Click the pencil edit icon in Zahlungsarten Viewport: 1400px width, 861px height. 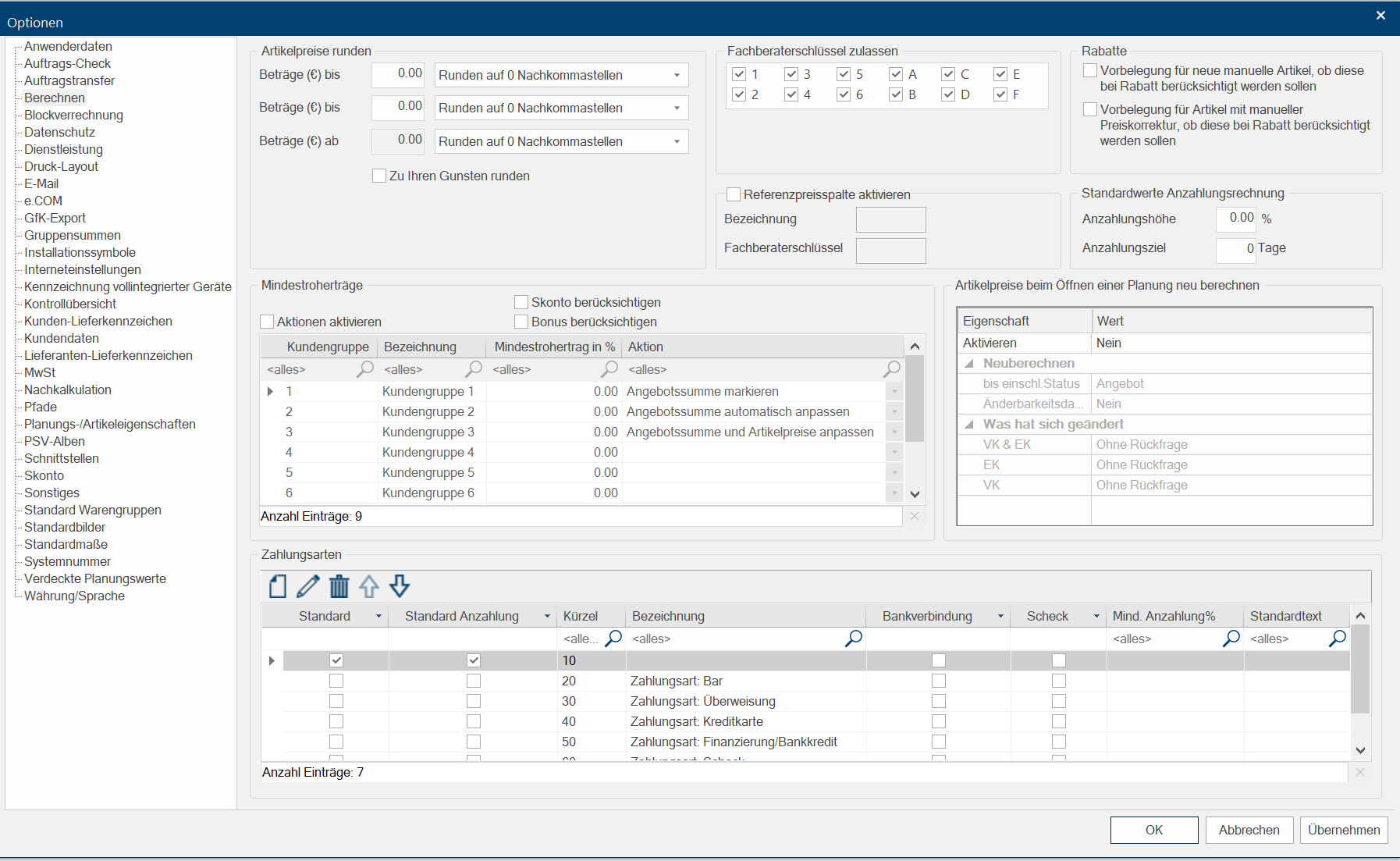click(308, 586)
